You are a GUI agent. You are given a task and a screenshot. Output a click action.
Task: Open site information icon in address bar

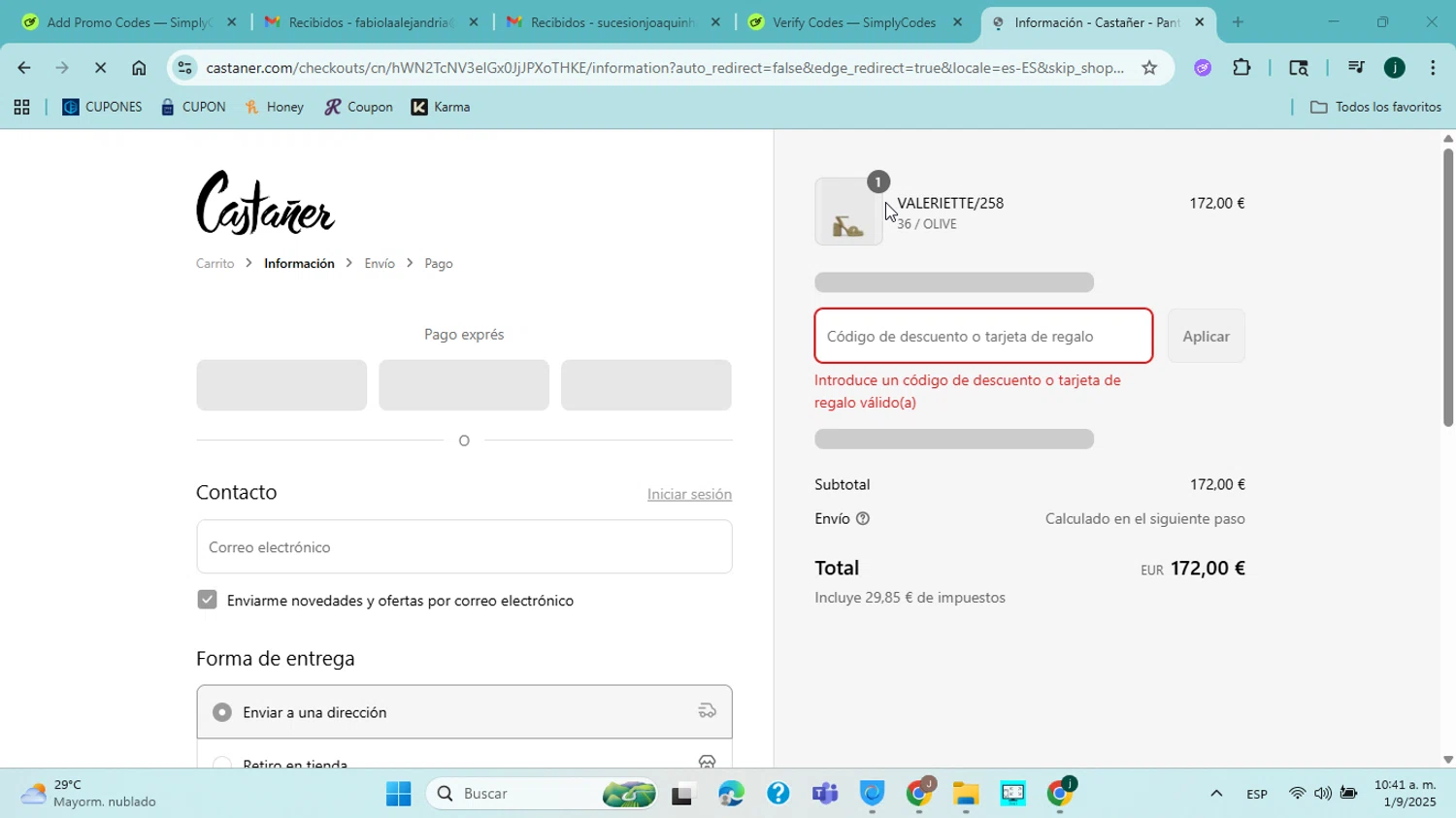click(x=184, y=68)
